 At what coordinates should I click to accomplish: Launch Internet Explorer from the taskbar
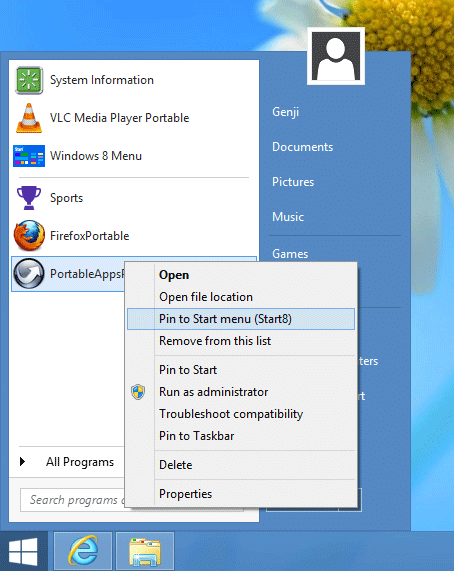point(83,551)
